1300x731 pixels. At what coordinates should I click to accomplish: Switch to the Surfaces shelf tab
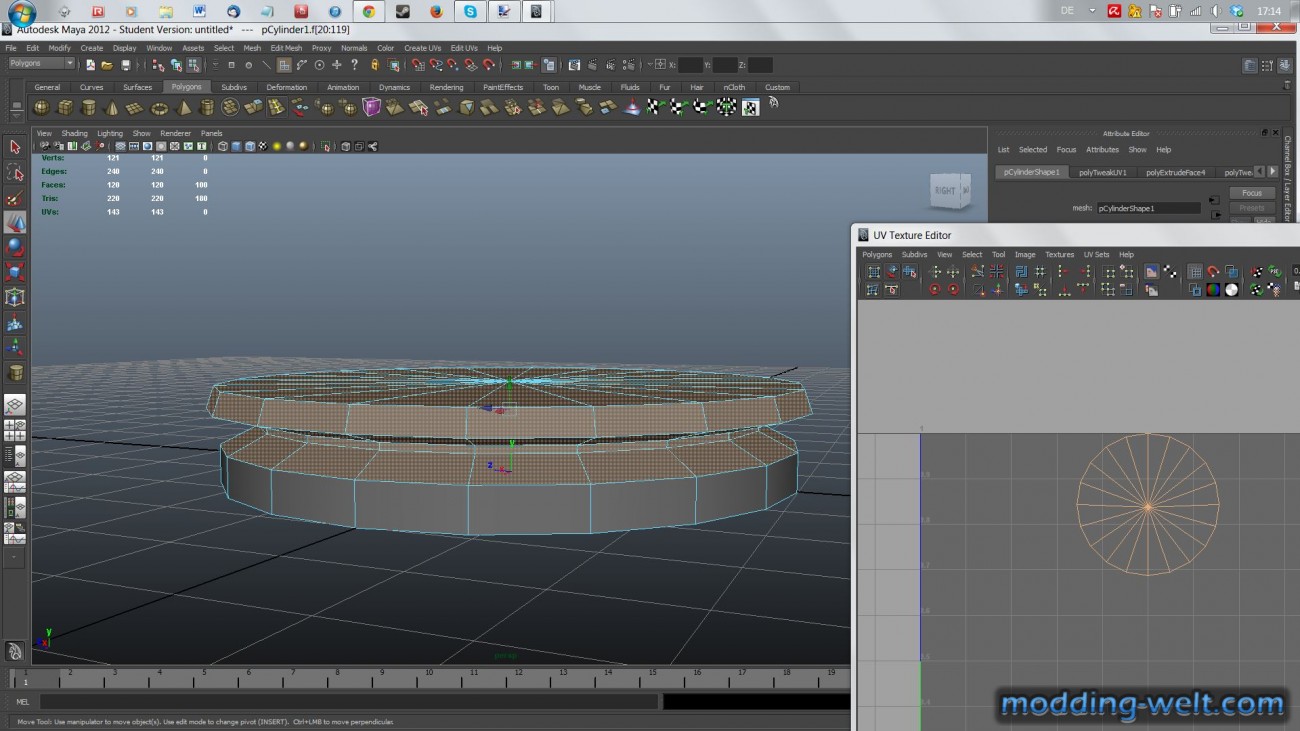(x=137, y=87)
